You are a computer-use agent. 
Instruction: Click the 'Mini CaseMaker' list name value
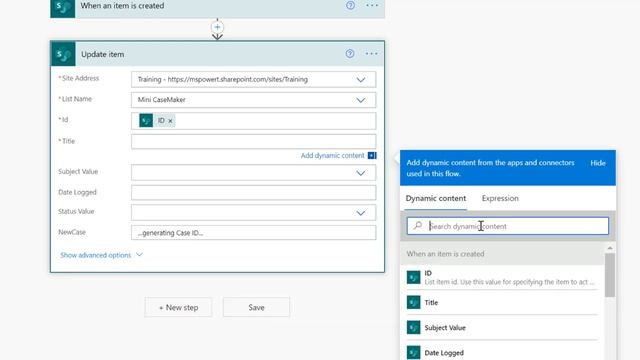click(x=162, y=100)
